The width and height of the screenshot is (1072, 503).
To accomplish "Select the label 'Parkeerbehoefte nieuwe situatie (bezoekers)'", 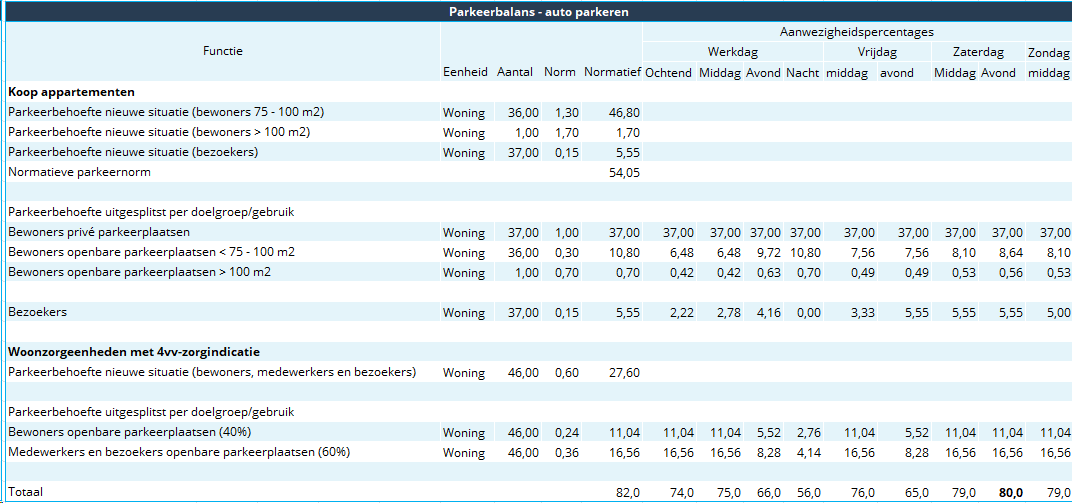I will pyautogui.click(x=133, y=152).
